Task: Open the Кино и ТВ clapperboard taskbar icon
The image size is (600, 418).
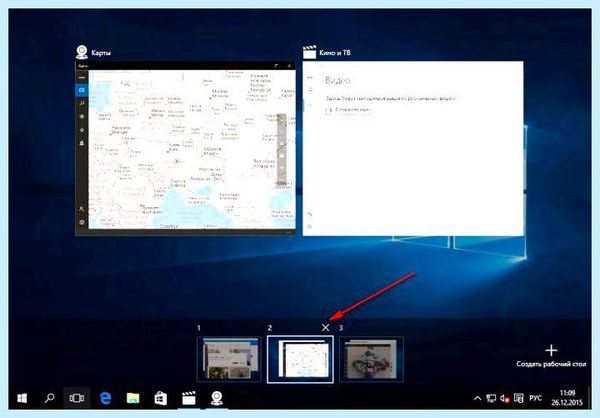Action: (189, 398)
